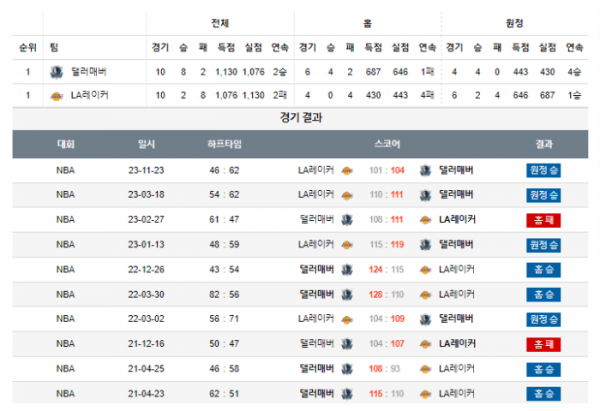Viewport: 600px width, 411px height.
Task: Click 홈승 result badge for 21-04-23
Action: click(x=543, y=394)
